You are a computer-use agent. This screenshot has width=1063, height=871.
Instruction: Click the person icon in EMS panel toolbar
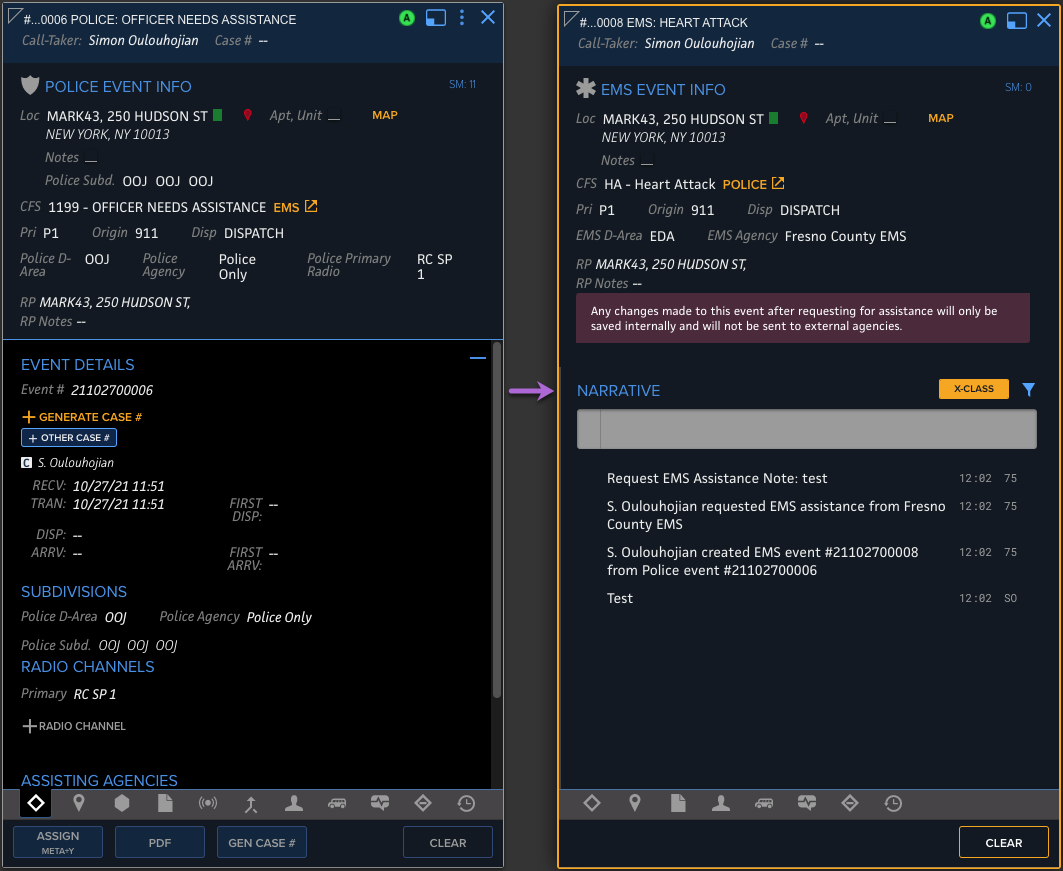[x=720, y=803]
